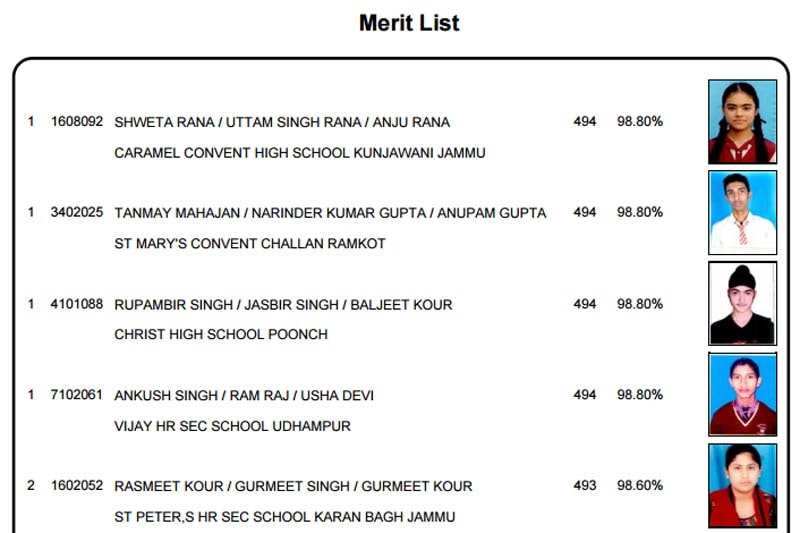This screenshot has width=800, height=533.
Task: Select roll number 3402025
Action: tap(77, 212)
